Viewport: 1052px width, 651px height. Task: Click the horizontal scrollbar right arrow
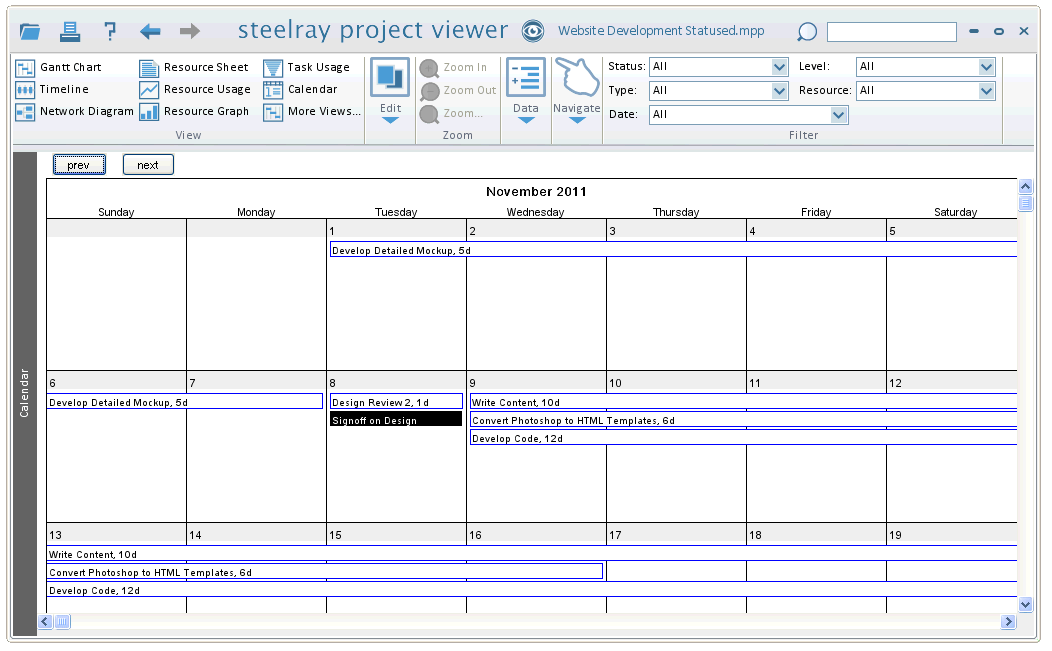pos(1007,622)
